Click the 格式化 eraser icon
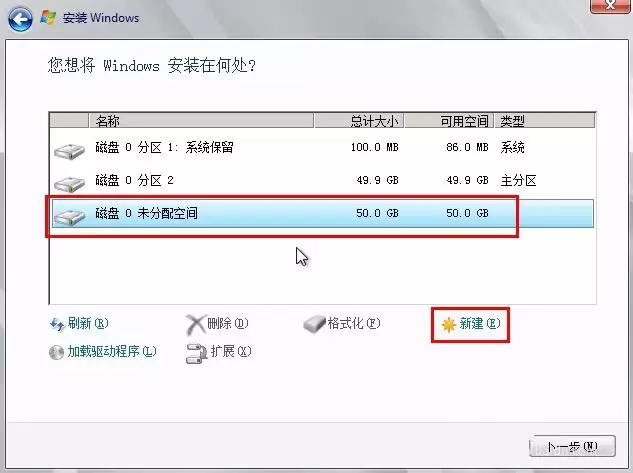 314,324
